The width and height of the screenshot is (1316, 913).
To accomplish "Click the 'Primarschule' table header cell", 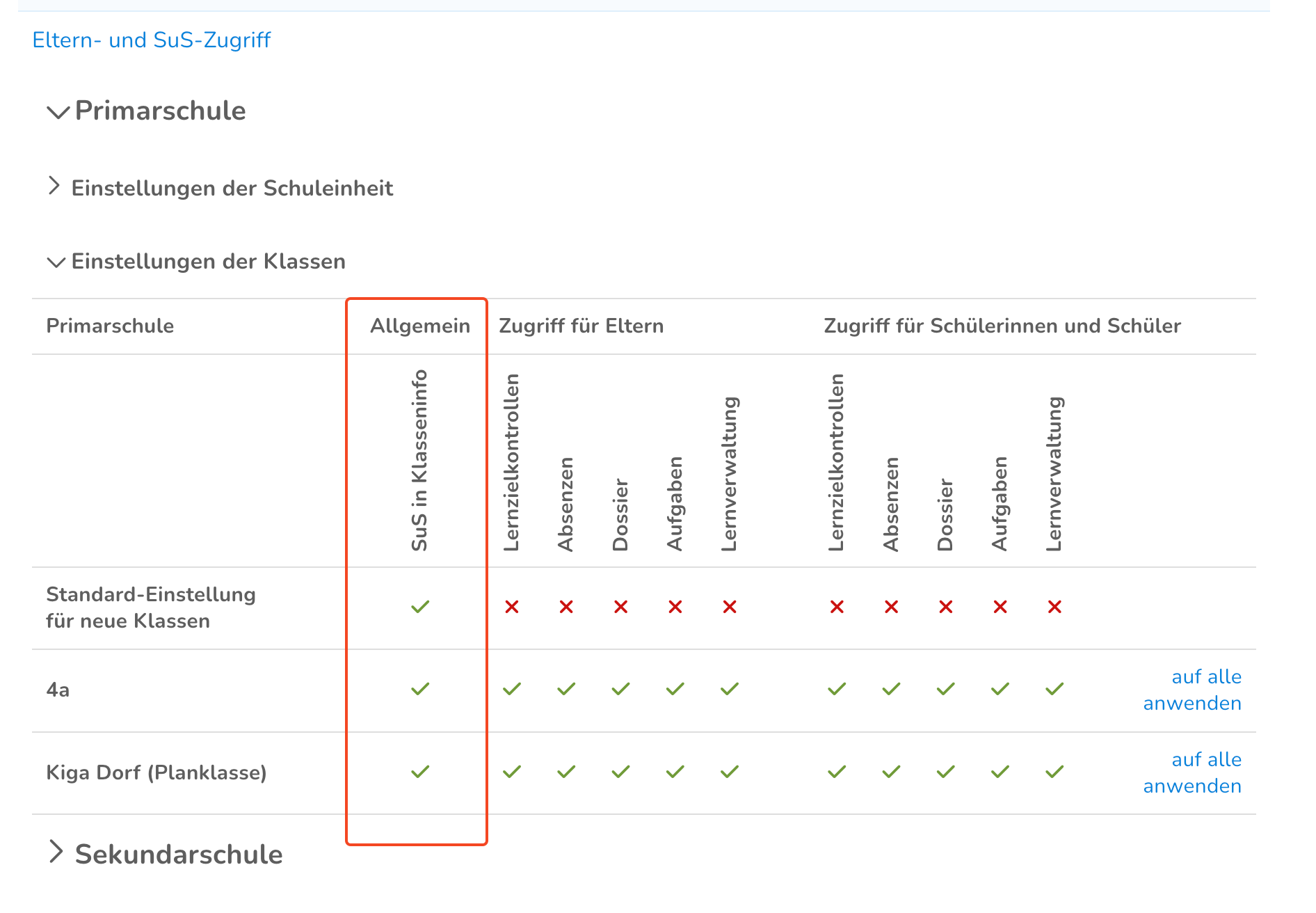I will tap(110, 326).
